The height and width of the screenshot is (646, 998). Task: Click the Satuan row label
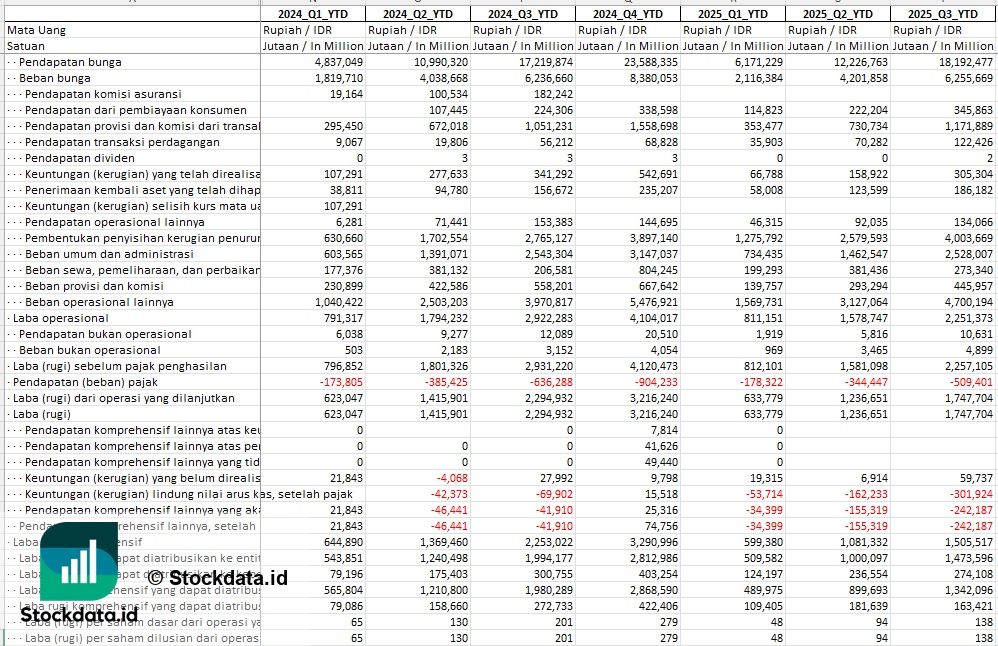26,46
